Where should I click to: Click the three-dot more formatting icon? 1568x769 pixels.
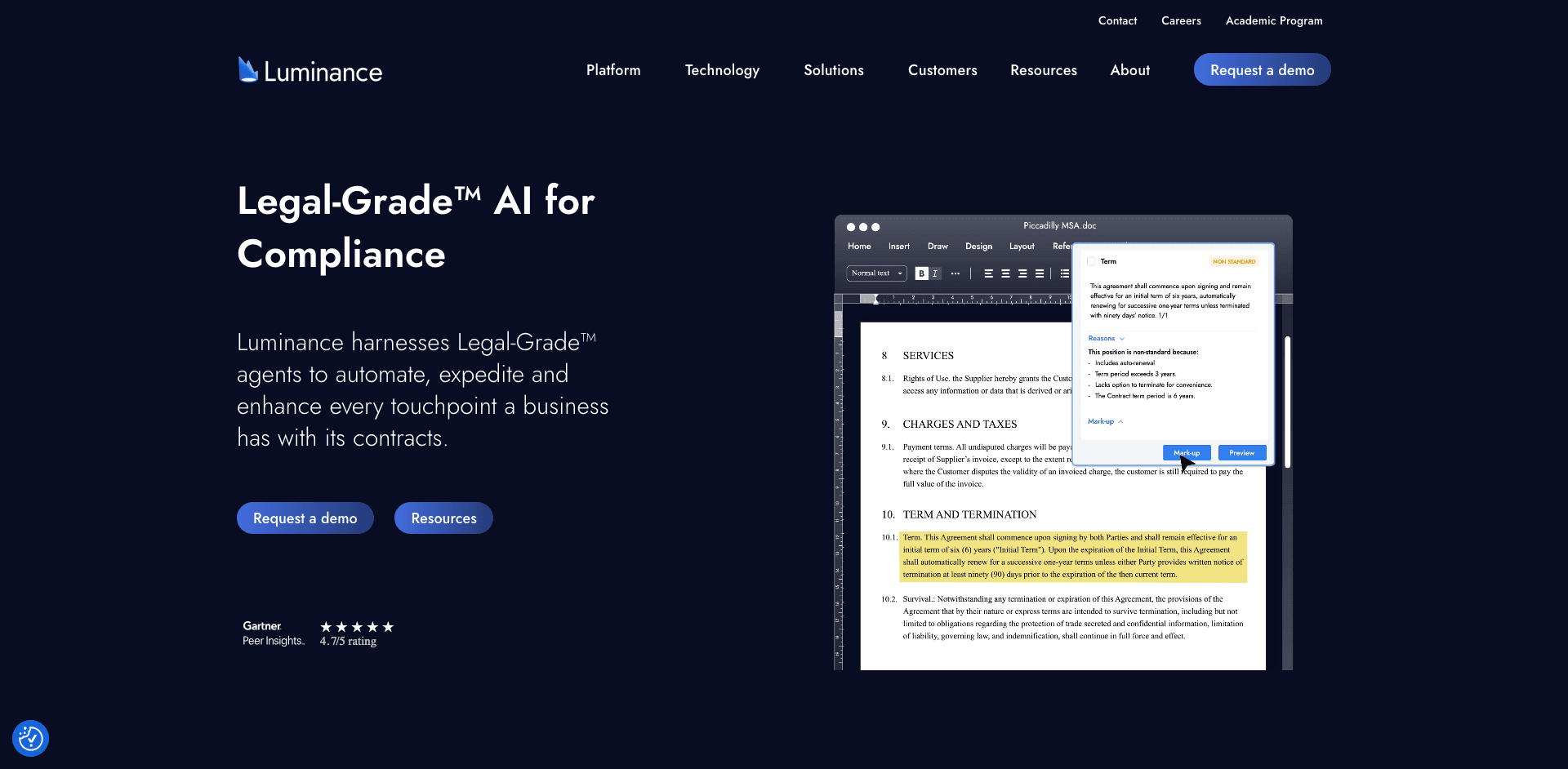click(x=955, y=273)
